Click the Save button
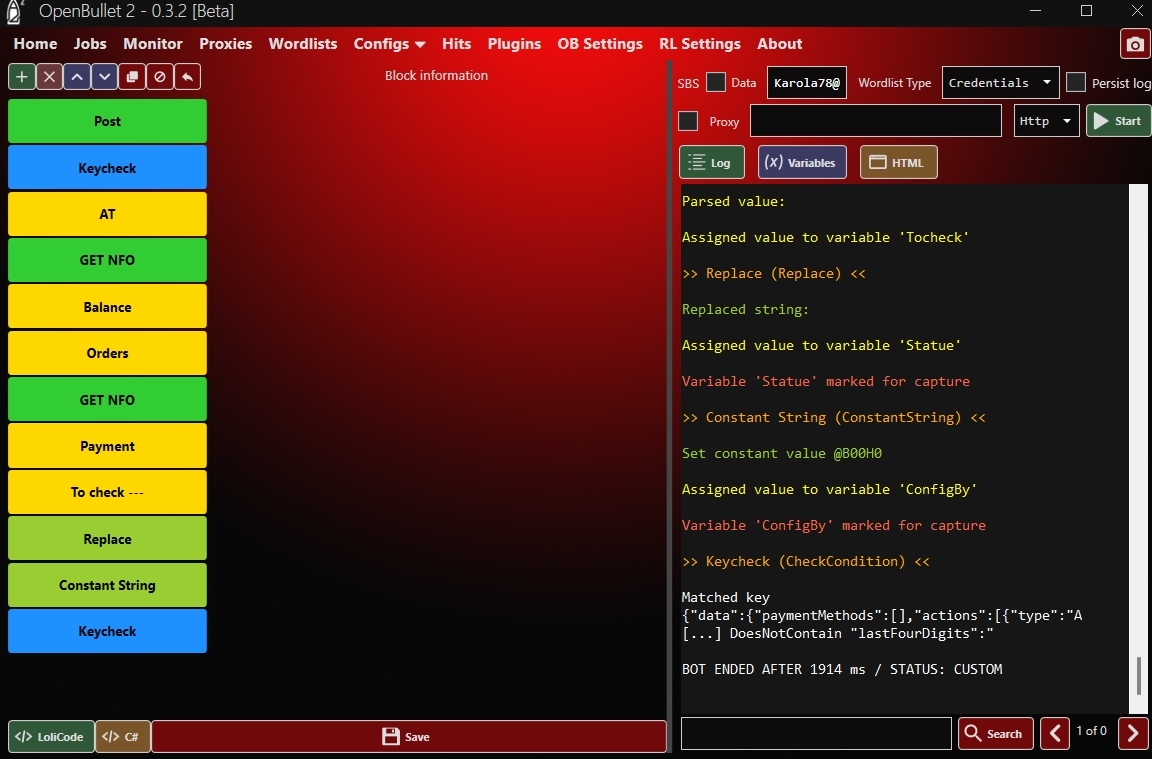 click(x=408, y=736)
